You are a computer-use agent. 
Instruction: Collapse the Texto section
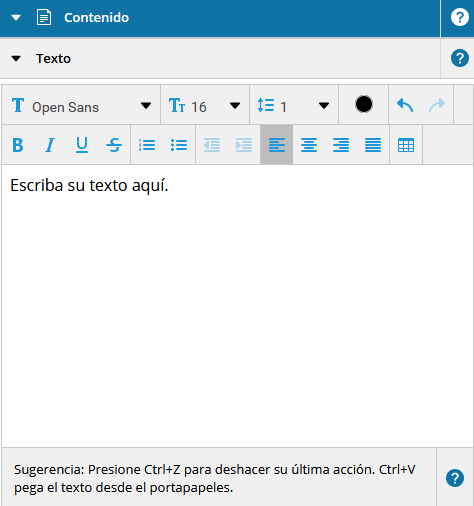[x=16, y=59]
